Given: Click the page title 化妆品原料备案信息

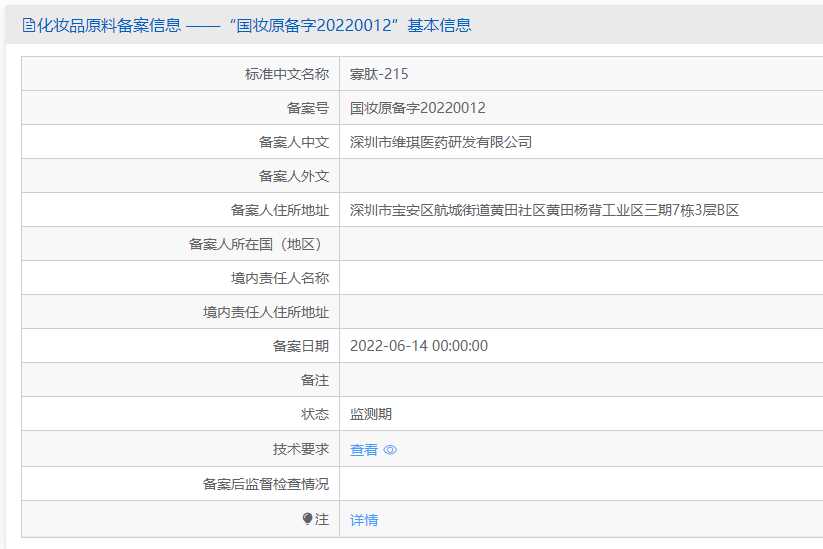Looking at the screenshot, I should tap(109, 25).
